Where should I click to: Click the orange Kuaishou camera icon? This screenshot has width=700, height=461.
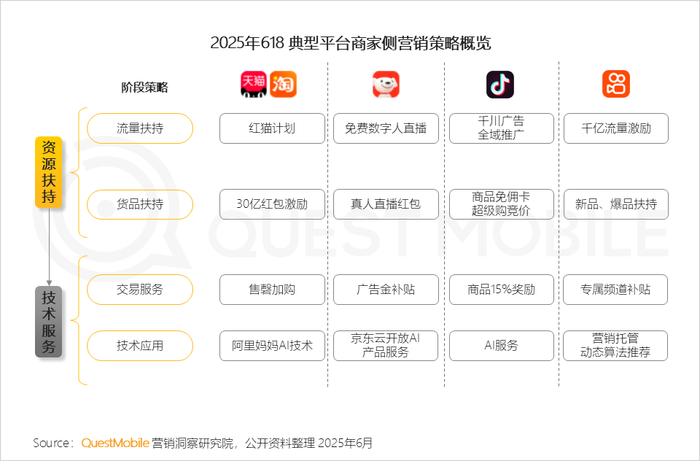click(616, 84)
